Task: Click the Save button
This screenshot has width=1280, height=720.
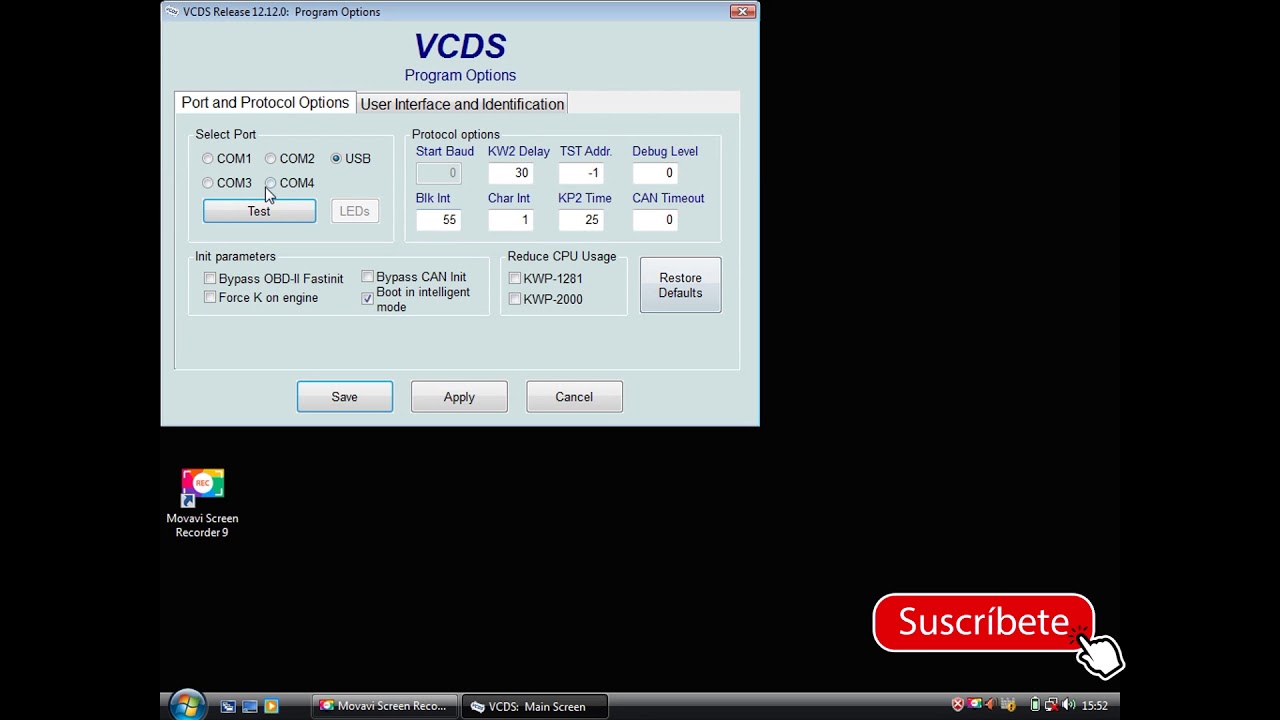Action: [x=344, y=397]
